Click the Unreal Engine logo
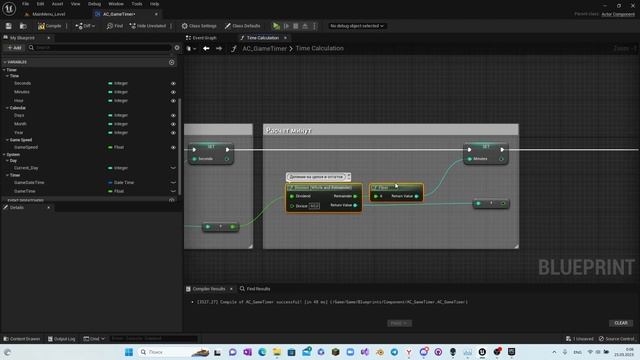This screenshot has height=360, width=640. (9, 8)
